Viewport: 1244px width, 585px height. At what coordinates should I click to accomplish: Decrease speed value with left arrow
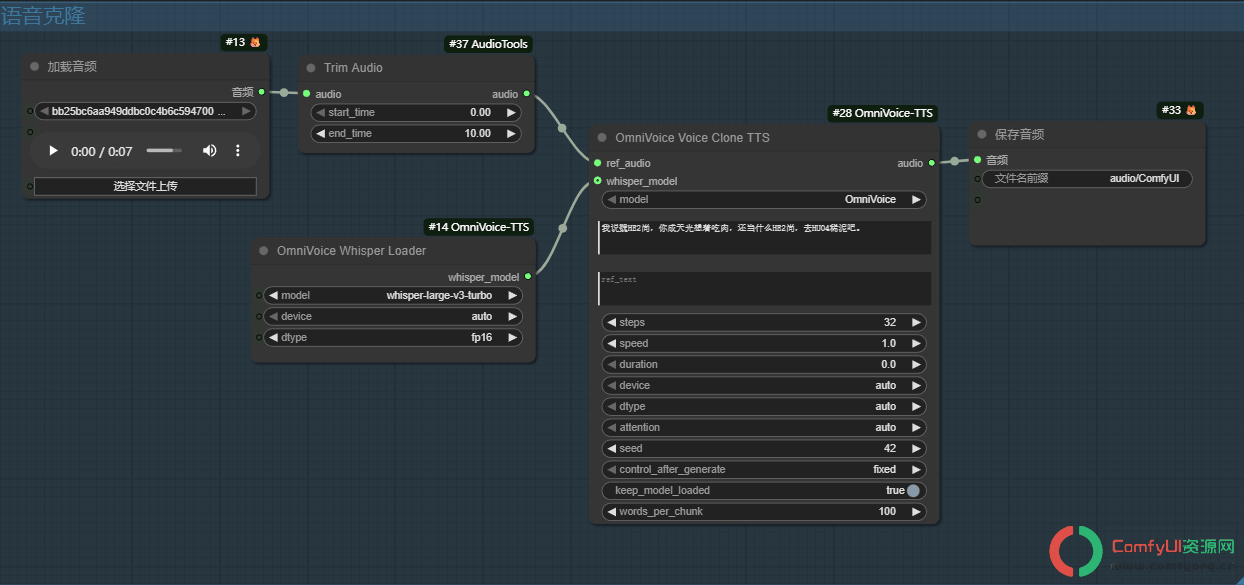coord(610,344)
